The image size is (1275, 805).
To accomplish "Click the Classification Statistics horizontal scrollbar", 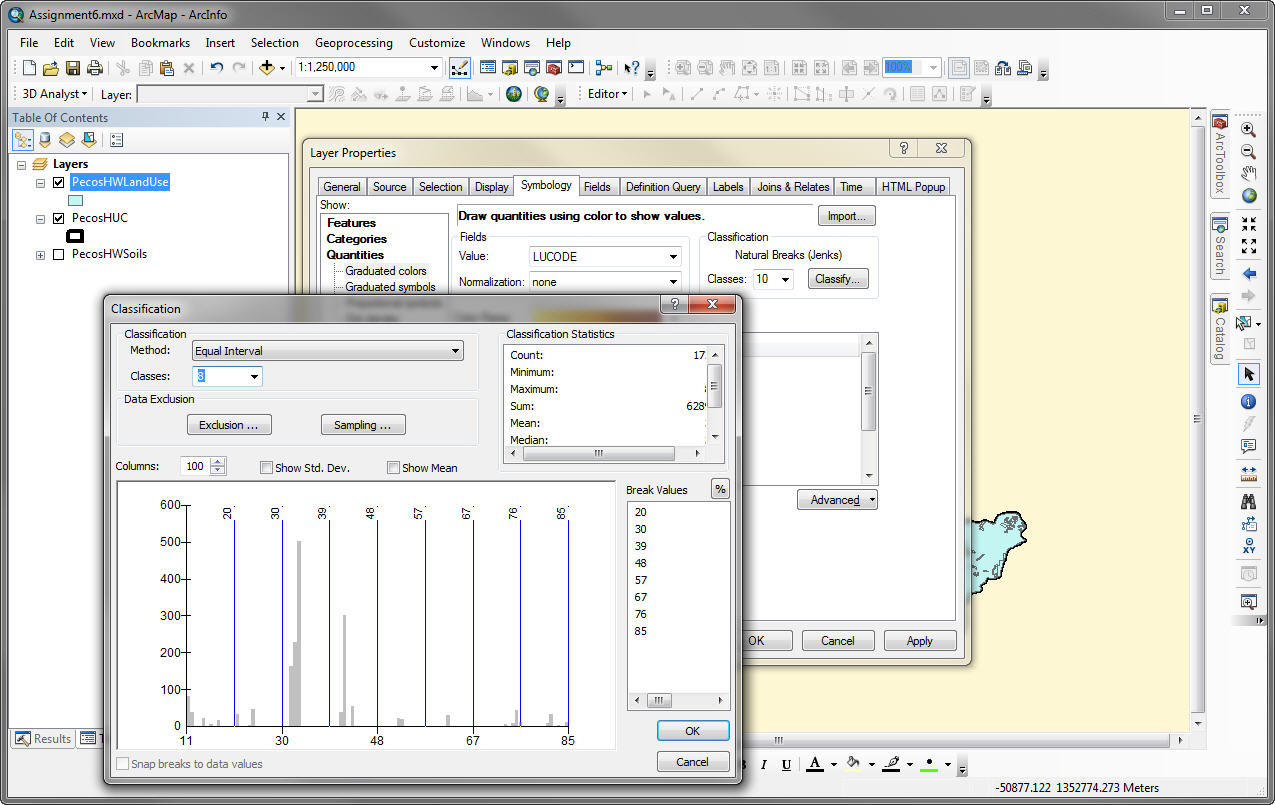I will tap(598, 453).
